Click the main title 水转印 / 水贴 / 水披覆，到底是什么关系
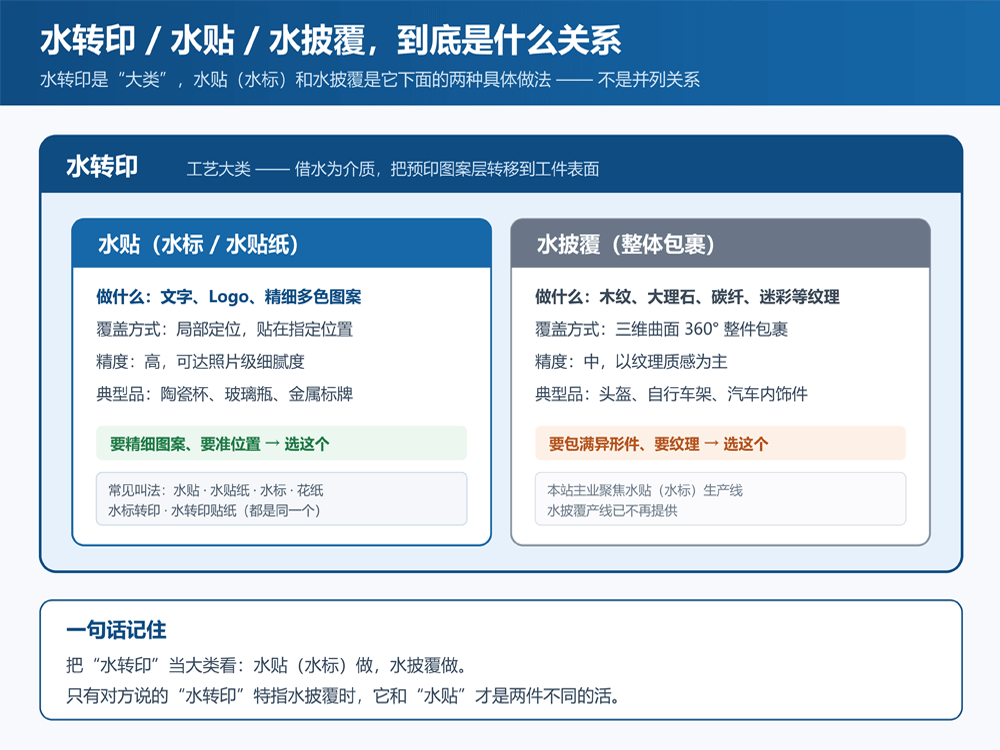 330,41
